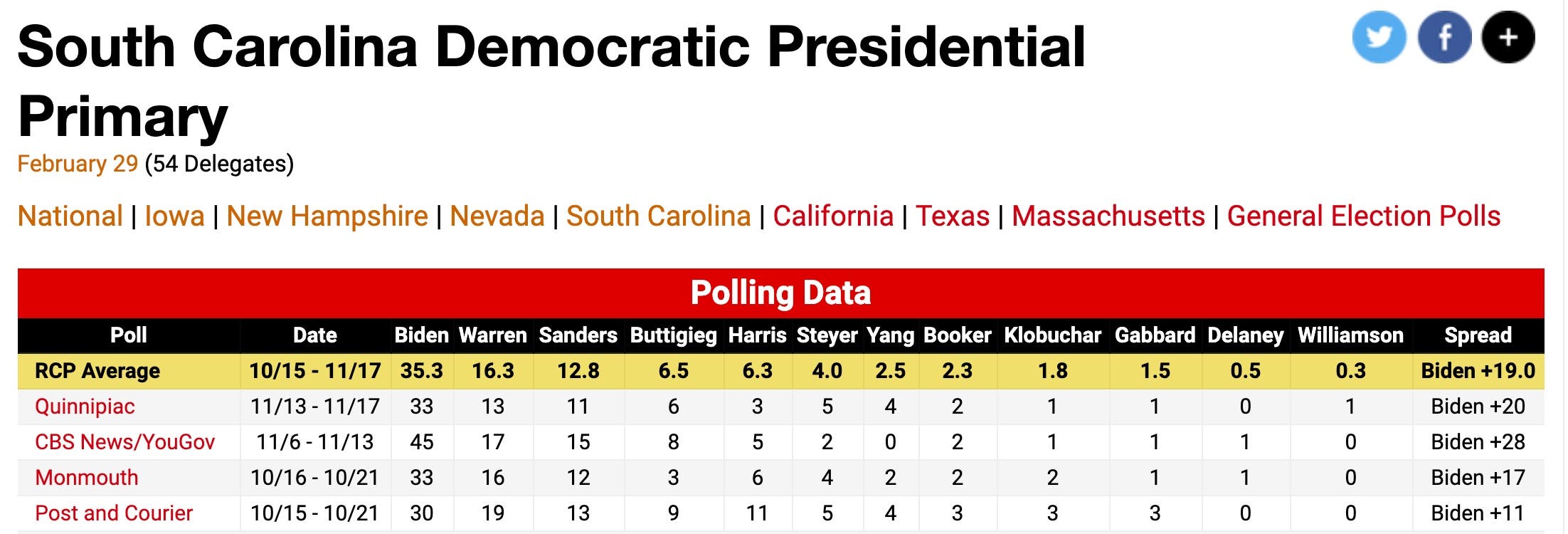View Texas polls link
The image size is (1568, 534).
click(x=952, y=216)
